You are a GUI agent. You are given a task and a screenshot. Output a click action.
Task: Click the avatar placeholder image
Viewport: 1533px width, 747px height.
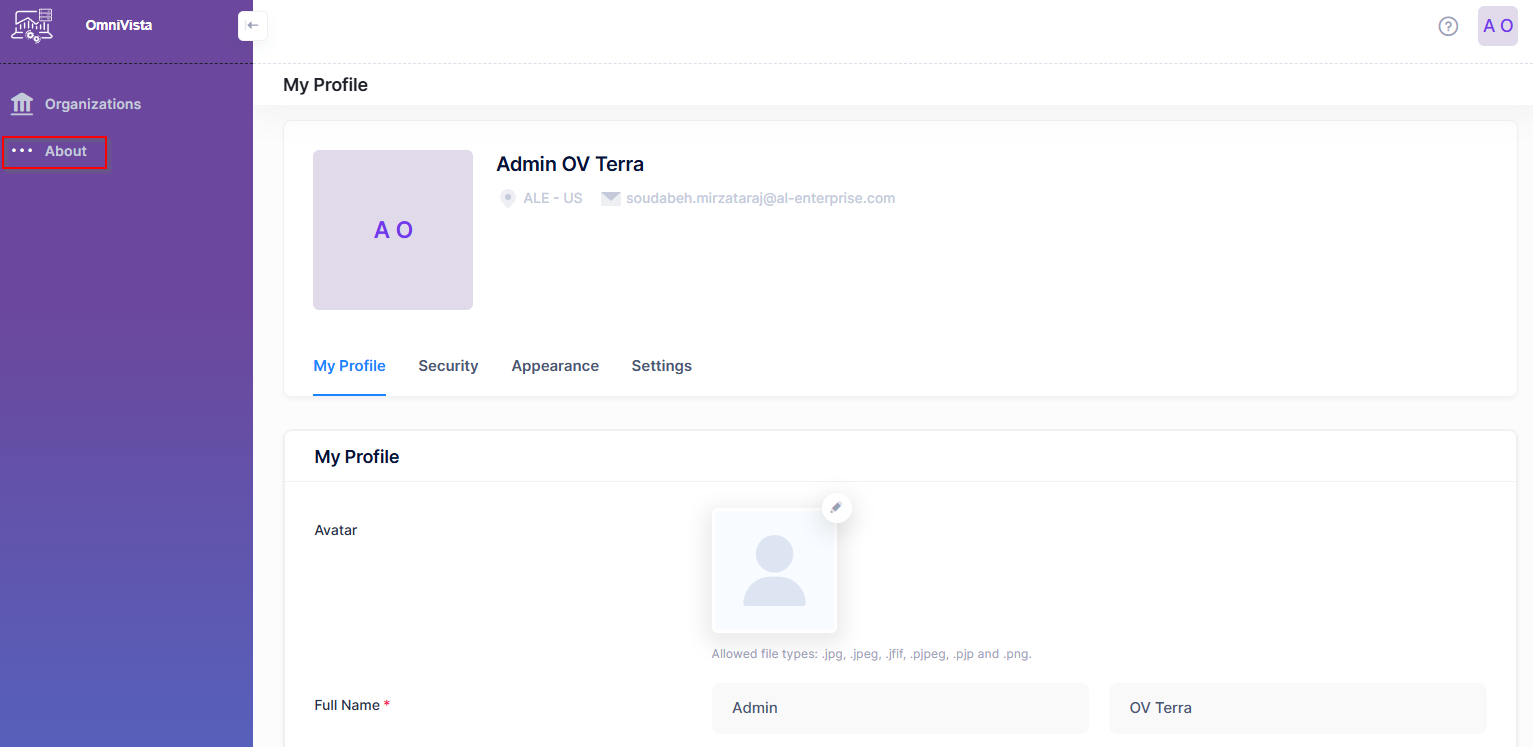(x=774, y=570)
